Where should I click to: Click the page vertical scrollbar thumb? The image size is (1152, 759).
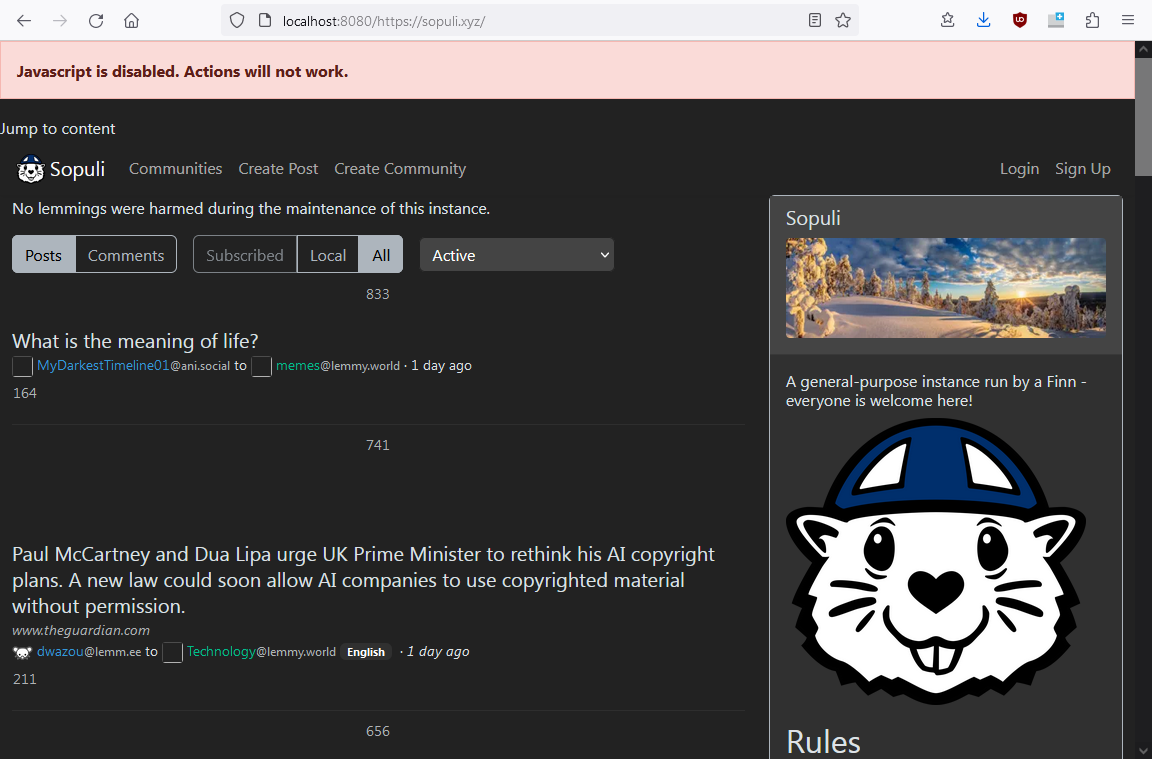click(x=1143, y=116)
